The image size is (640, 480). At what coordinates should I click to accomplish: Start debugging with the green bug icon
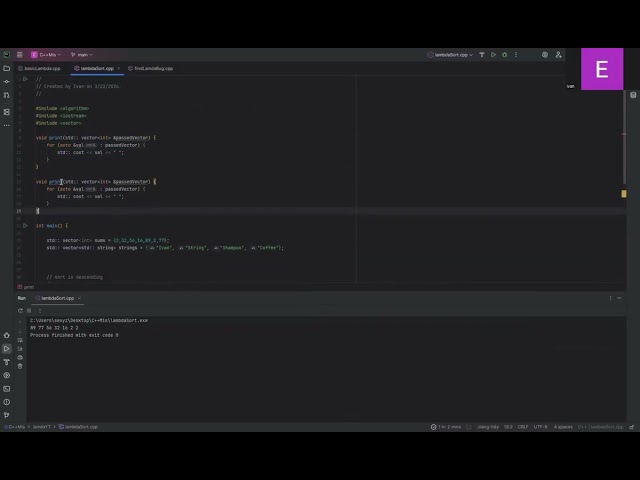504,55
